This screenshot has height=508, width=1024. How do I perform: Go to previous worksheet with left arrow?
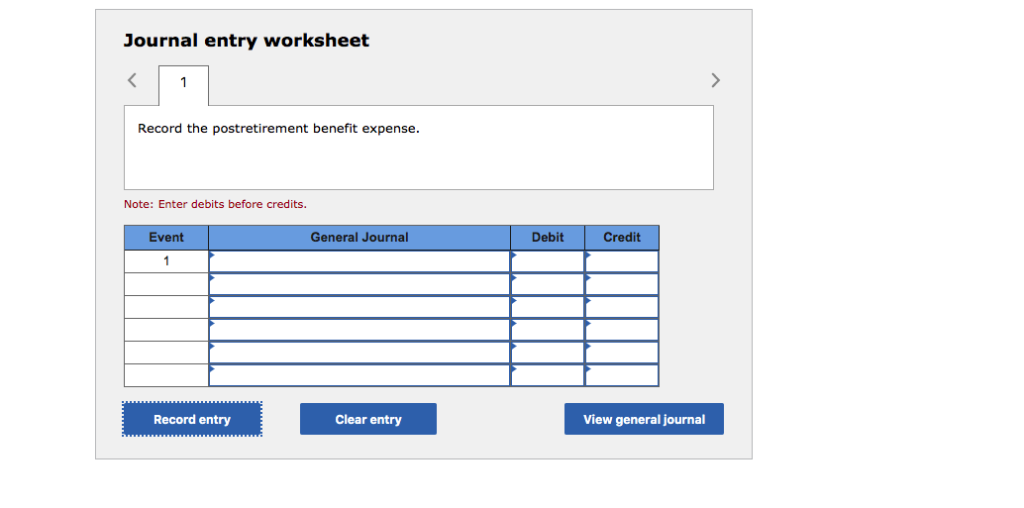coord(132,80)
